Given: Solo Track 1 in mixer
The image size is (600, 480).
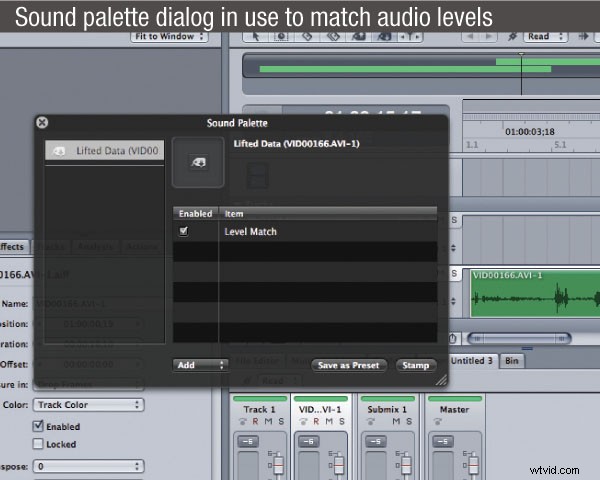Looking at the screenshot, I should pyautogui.click(x=281, y=421).
